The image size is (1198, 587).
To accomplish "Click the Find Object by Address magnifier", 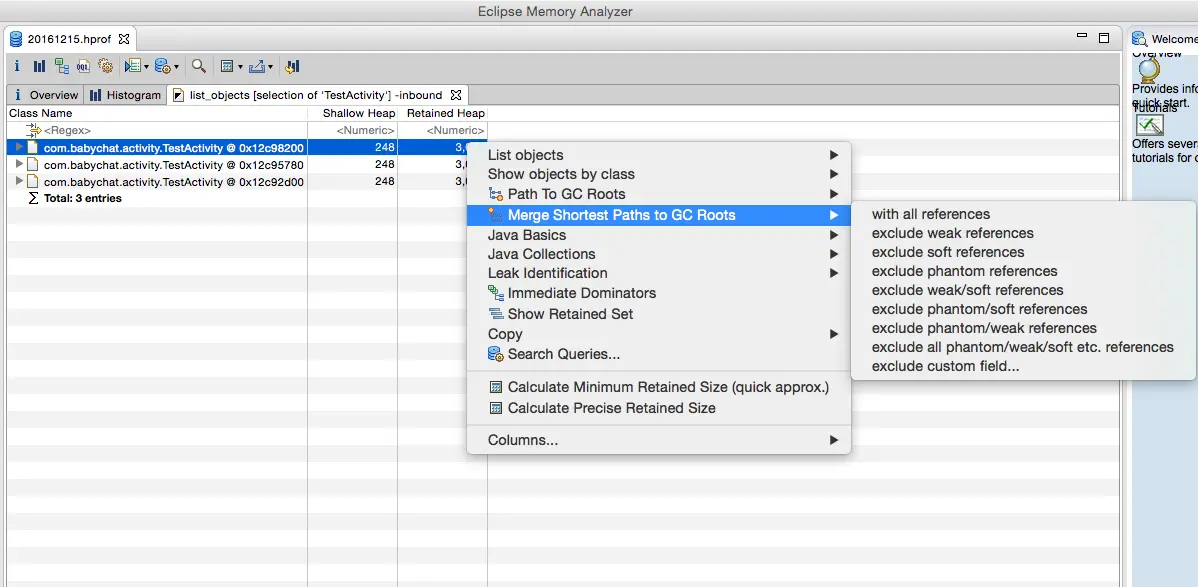I will [199, 66].
